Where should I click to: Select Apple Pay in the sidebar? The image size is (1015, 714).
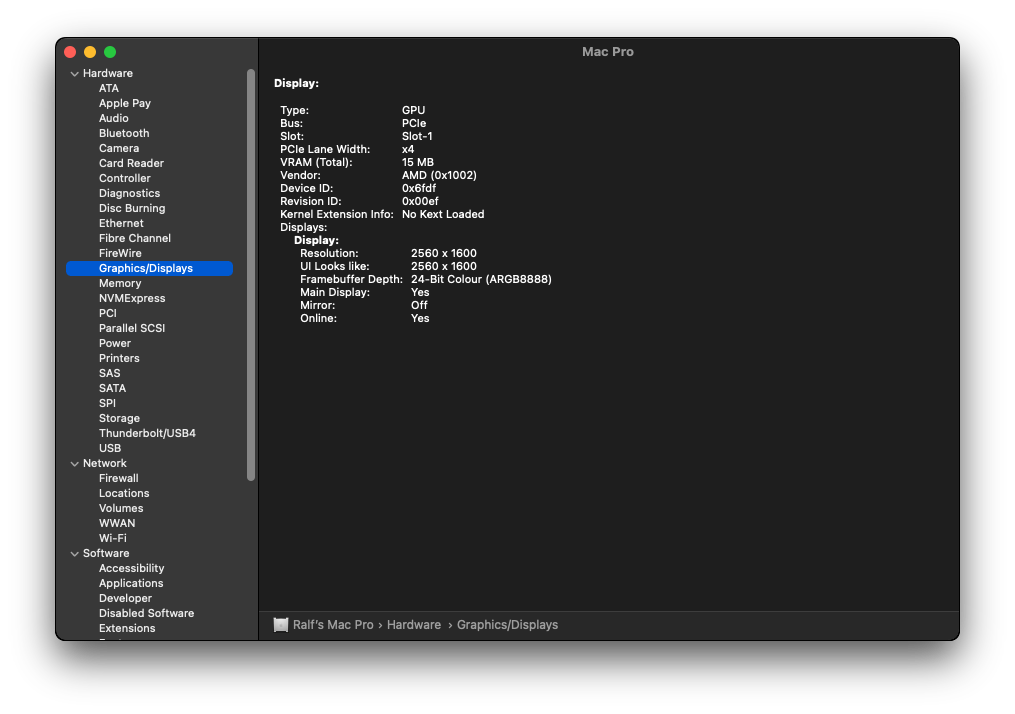point(125,103)
